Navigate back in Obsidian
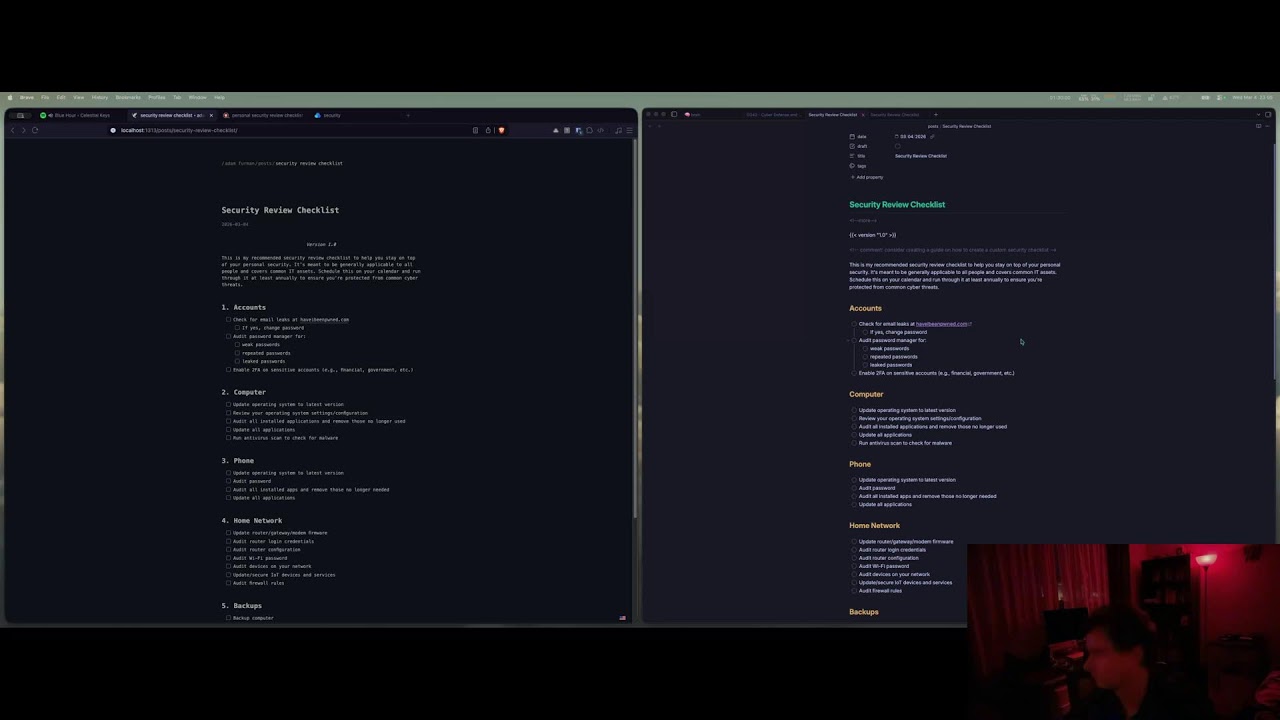This screenshot has width=1280, height=720. coord(650,126)
